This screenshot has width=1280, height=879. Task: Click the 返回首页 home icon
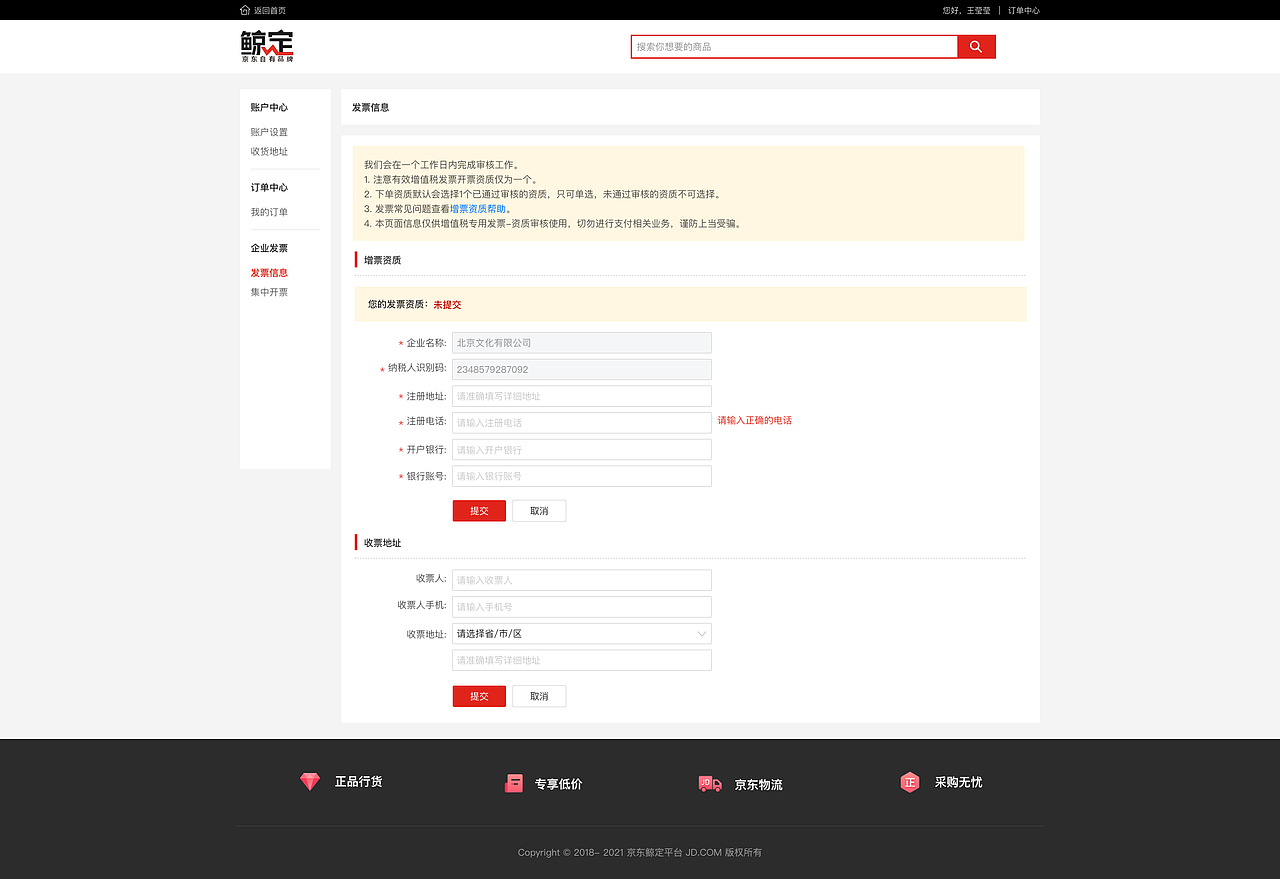coord(244,9)
